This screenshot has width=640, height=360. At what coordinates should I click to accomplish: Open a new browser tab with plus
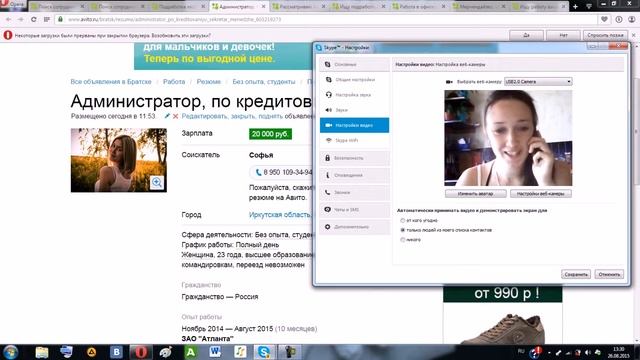point(575,6)
